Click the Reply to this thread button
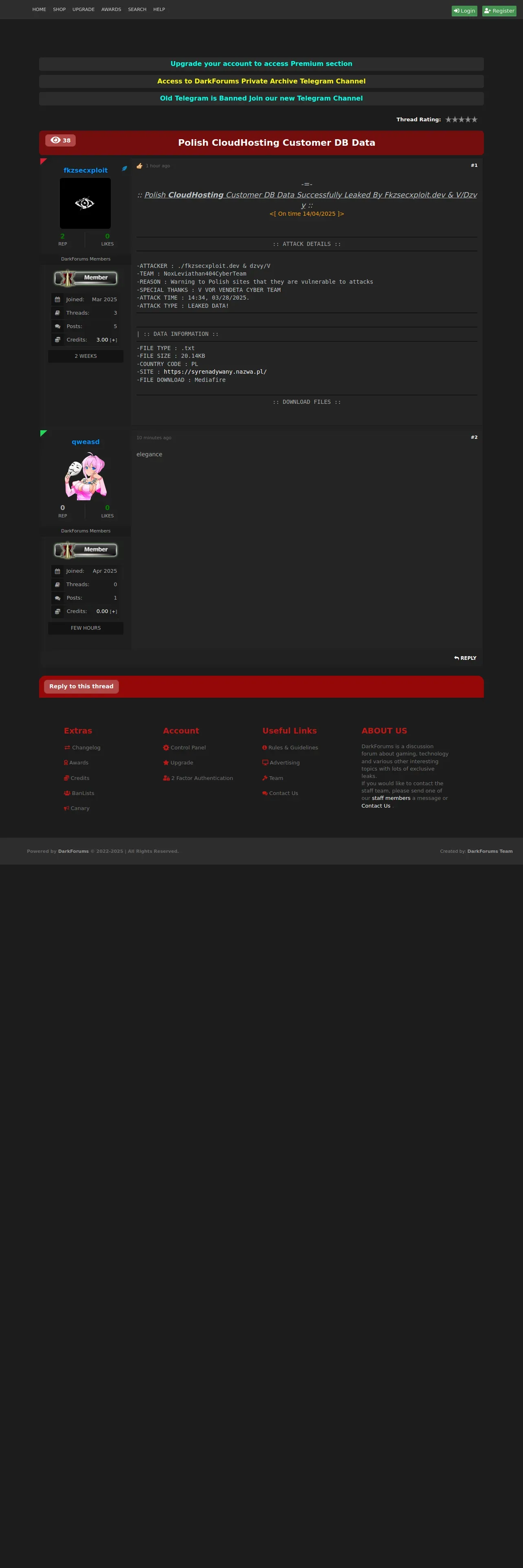 81,687
